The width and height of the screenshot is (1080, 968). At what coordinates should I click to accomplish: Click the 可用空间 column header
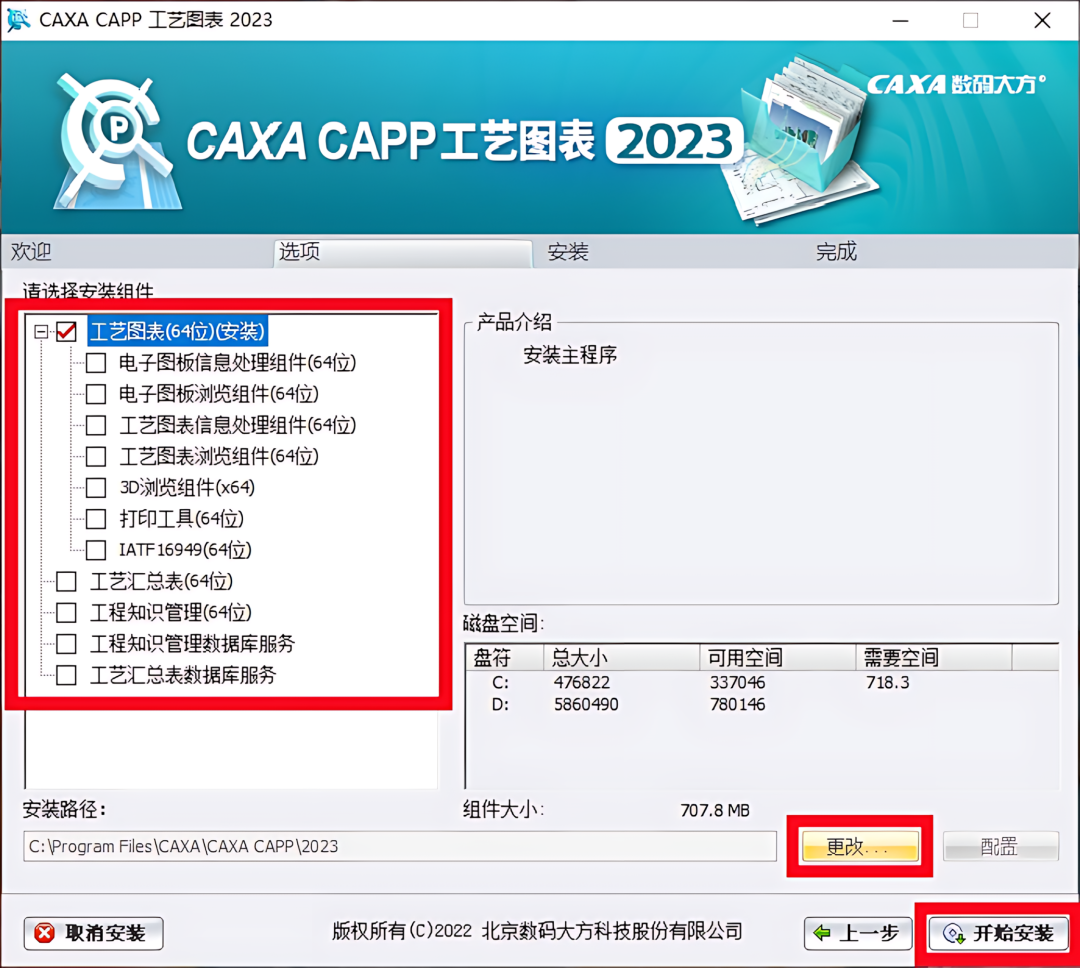point(745,657)
